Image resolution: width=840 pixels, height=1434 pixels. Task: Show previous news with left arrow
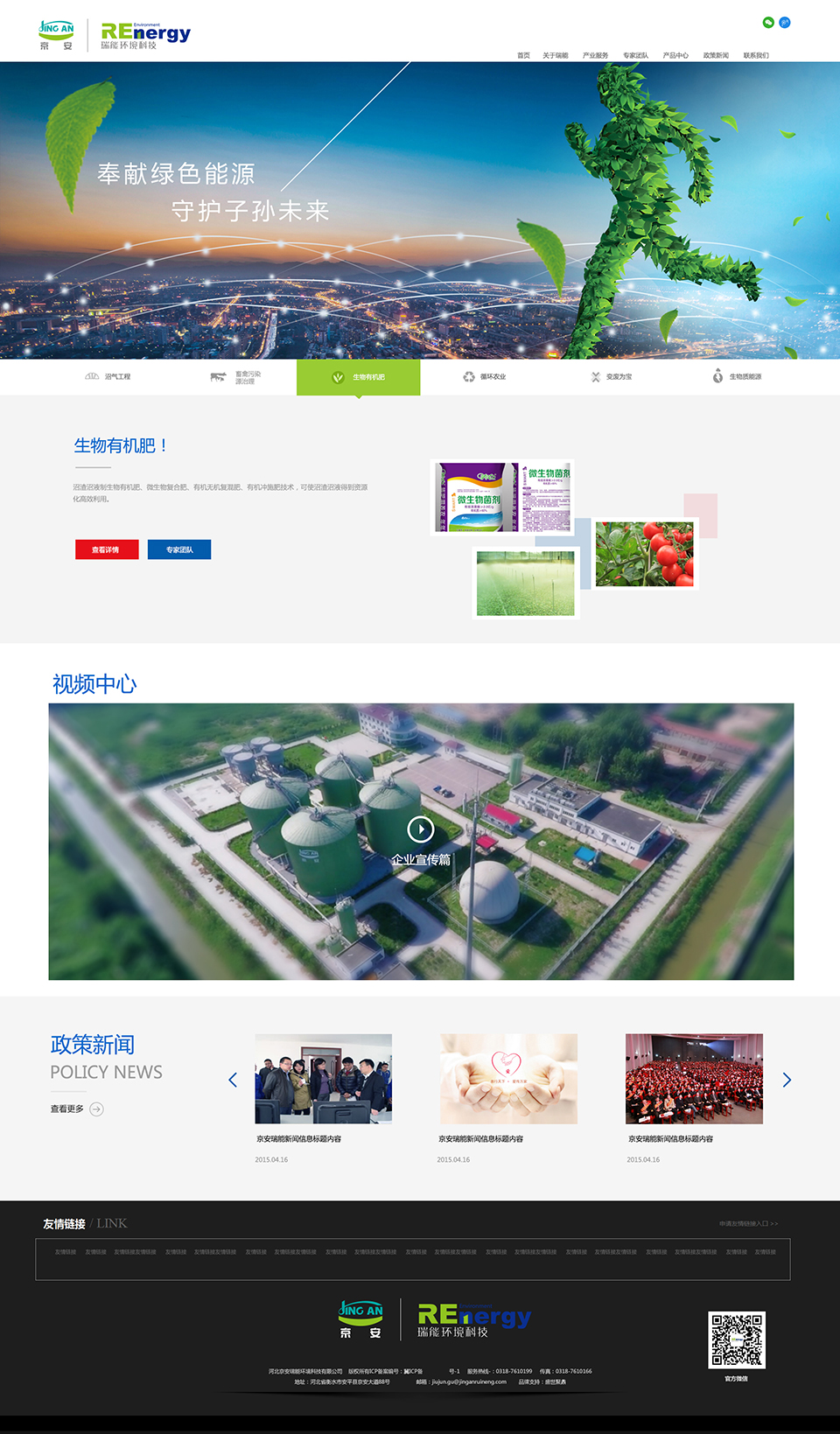[x=233, y=1080]
